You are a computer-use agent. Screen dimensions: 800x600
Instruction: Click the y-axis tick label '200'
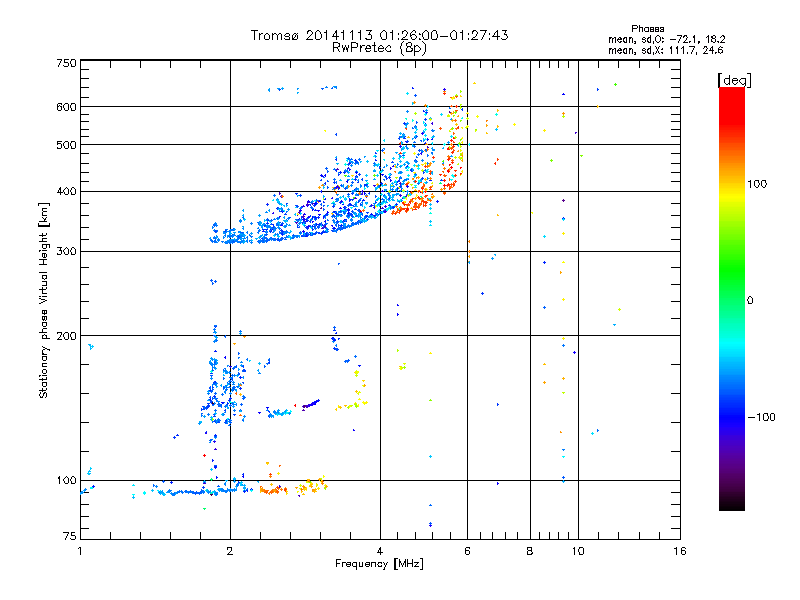66,336
